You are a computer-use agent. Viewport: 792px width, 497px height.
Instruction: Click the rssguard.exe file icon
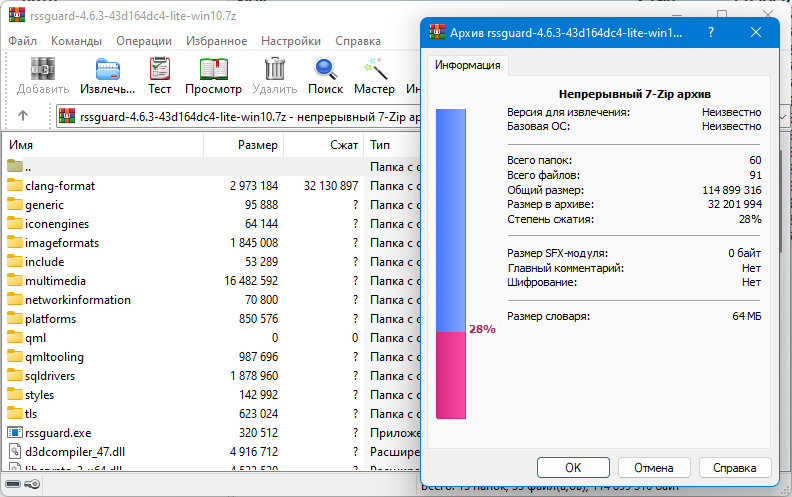[15, 433]
